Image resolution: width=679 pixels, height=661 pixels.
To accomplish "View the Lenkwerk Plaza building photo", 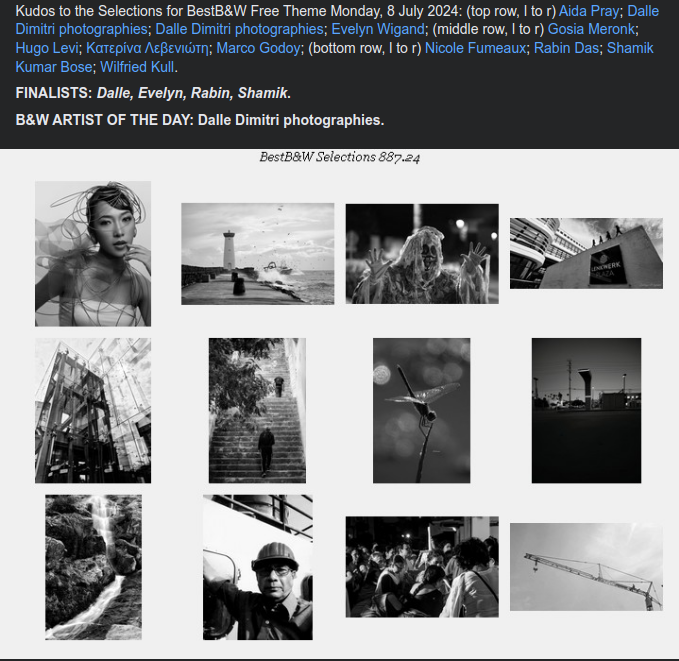I will point(586,253).
